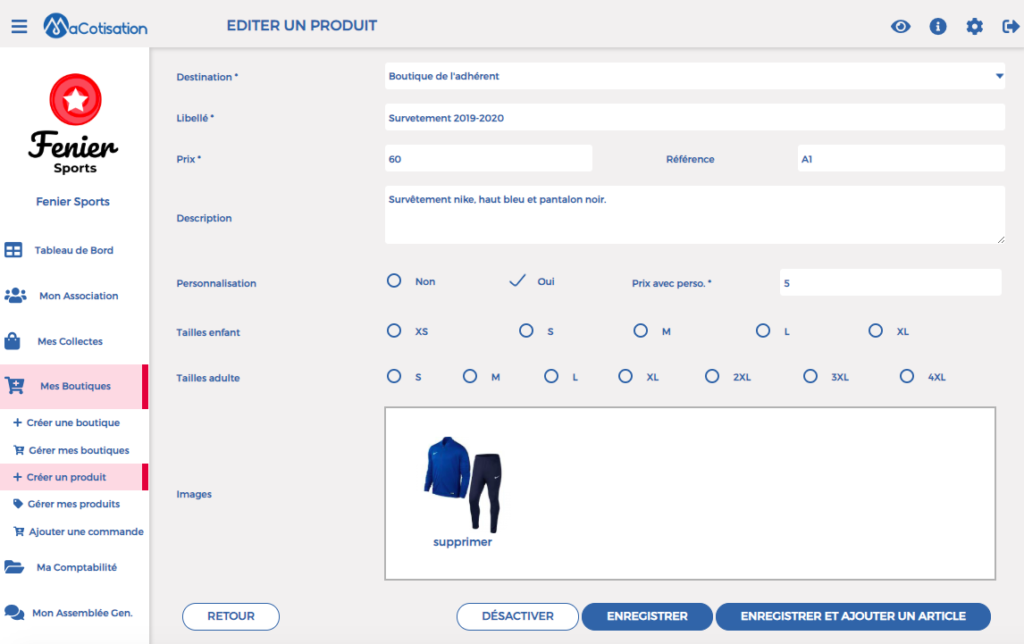The height and width of the screenshot is (644, 1024).
Task: Open the info circle icon
Action: pos(938,26)
